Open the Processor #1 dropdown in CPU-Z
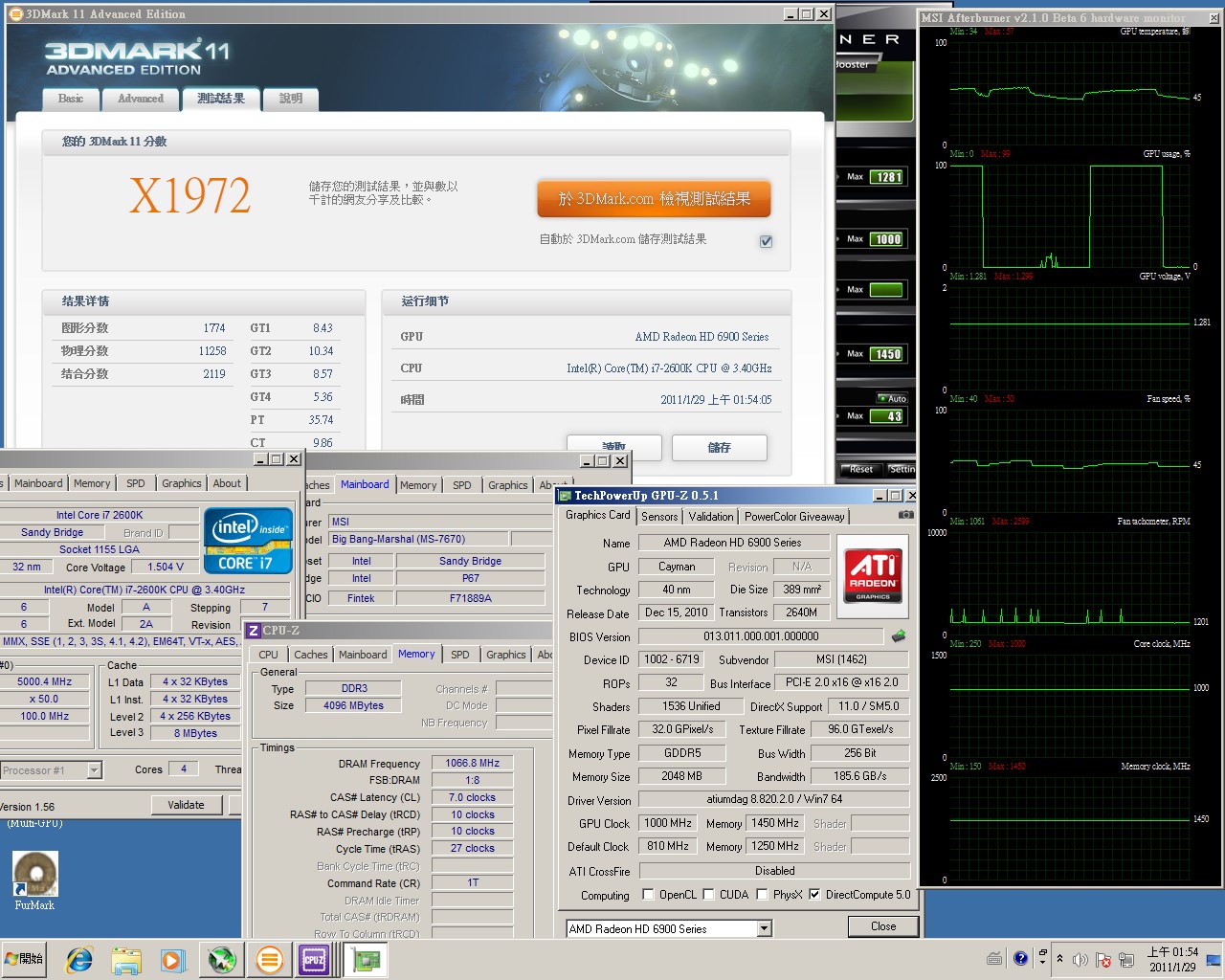The width and height of the screenshot is (1225, 980). [94, 770]
